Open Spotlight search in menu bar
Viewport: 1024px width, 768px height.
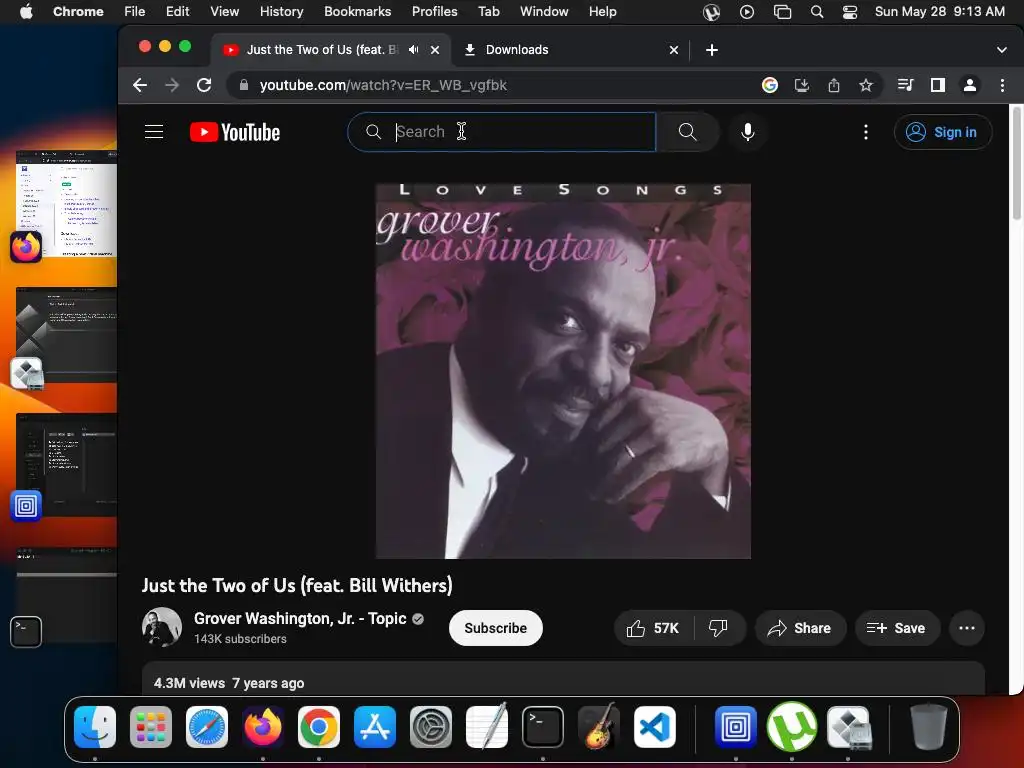(x=816, y=12)
